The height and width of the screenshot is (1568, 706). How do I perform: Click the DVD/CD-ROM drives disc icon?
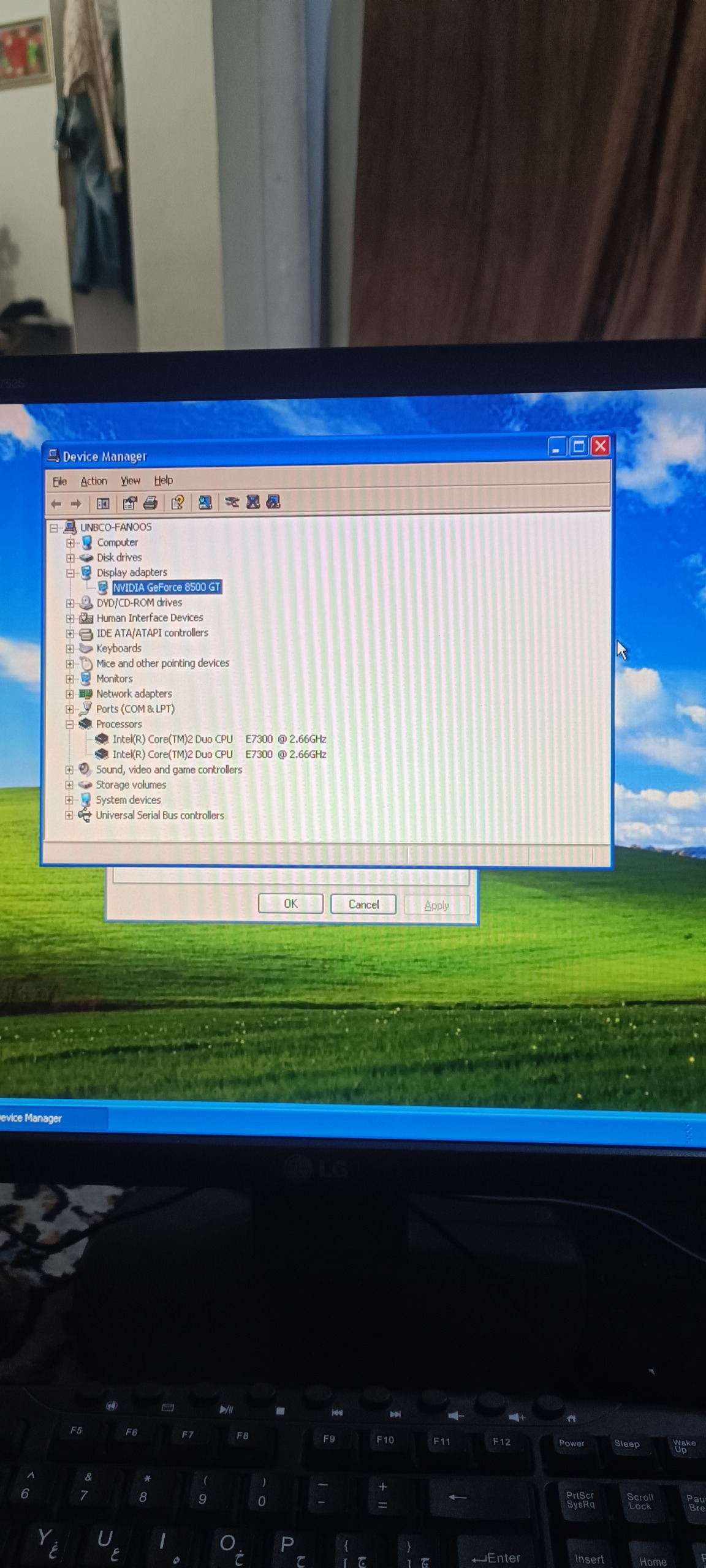(x=86, y=603)
